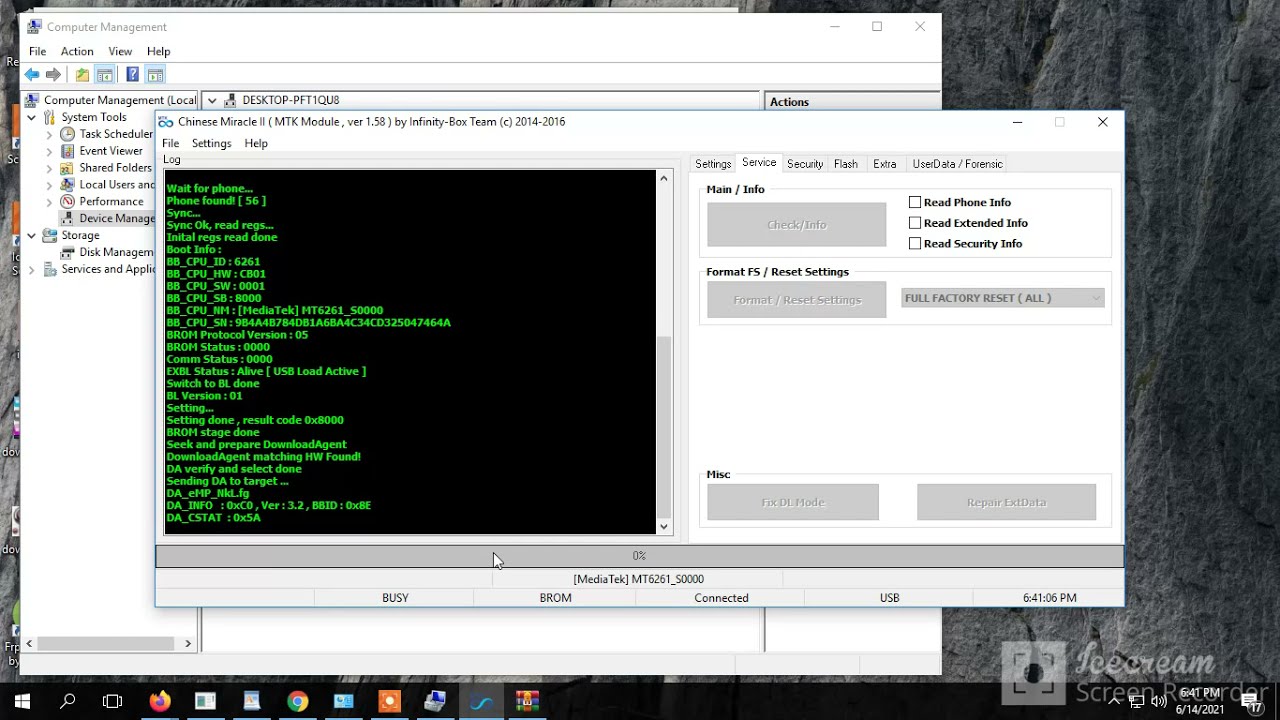This screenshot has height=720, width=1280.
Task: Open Settings menu in Chinese Miracle II
Action: pos(211,143)
